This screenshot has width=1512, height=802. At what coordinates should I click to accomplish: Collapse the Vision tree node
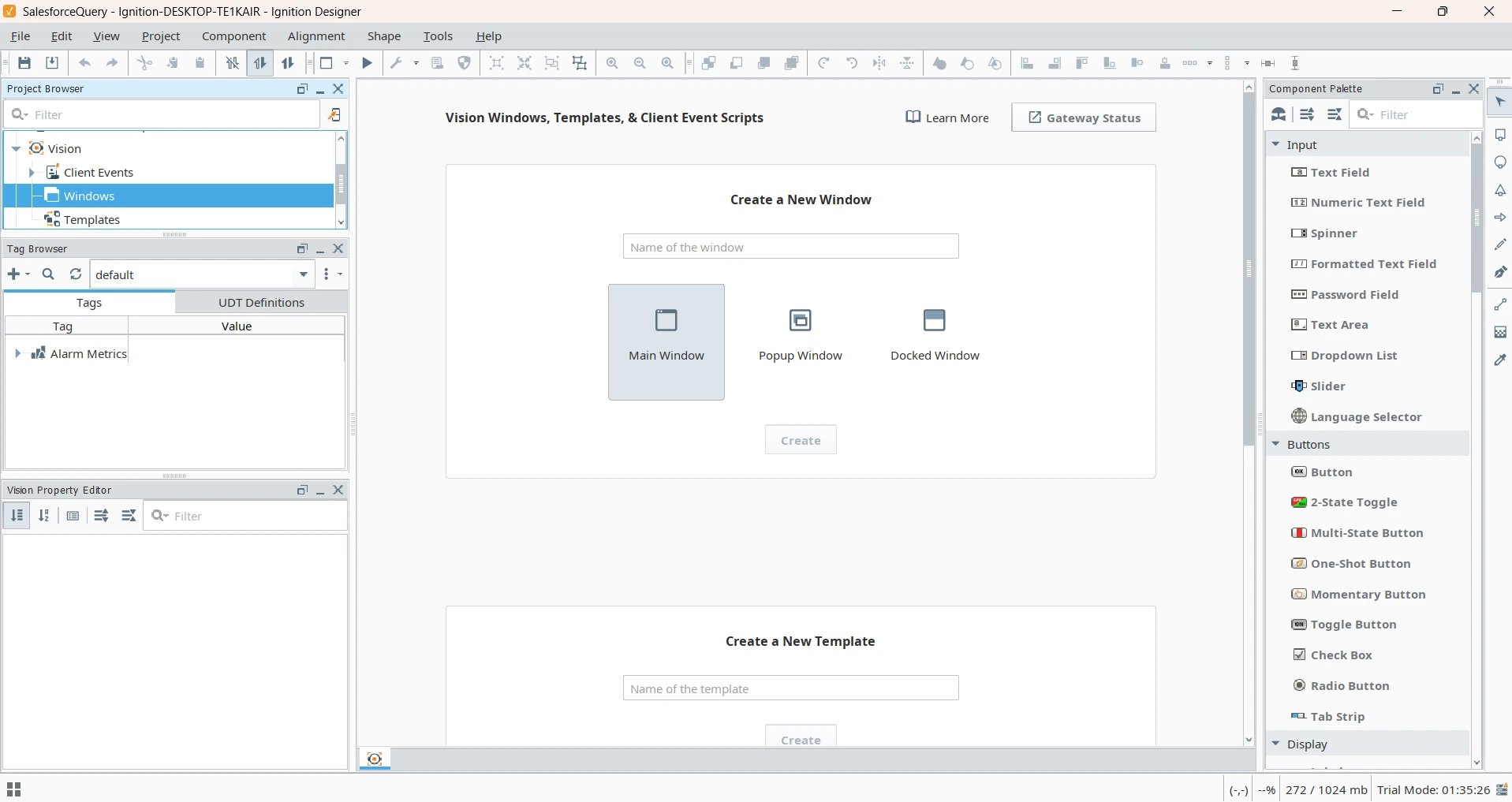coord(16,149)
